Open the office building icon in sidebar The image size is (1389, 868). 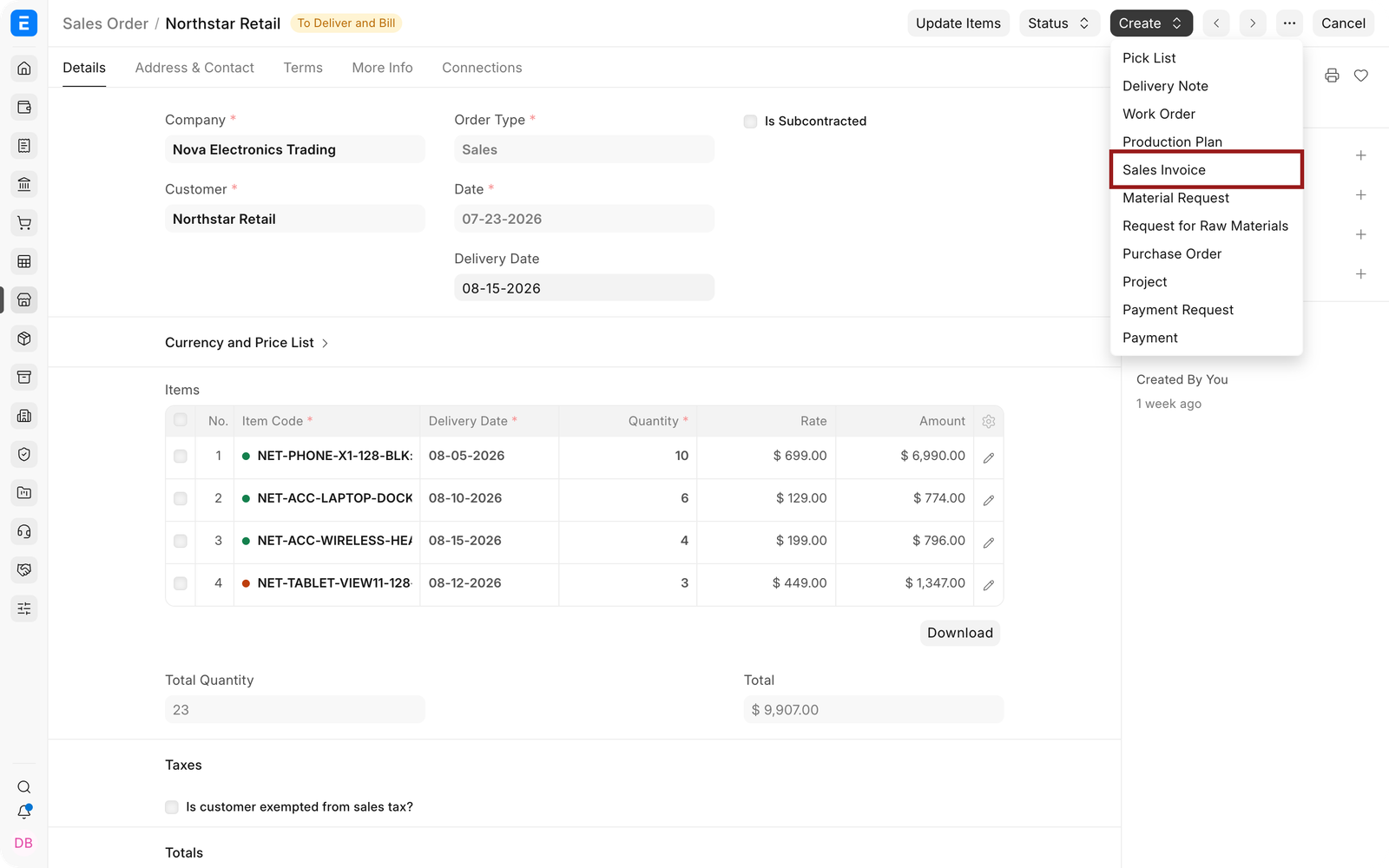pyautogui.click(x=24, y=416)
